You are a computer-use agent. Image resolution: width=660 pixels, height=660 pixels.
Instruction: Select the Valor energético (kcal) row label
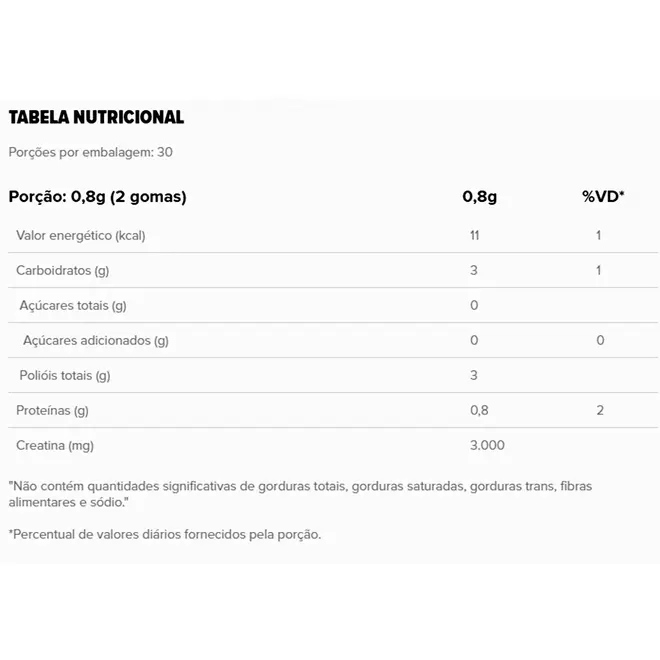tap(81, 235)
